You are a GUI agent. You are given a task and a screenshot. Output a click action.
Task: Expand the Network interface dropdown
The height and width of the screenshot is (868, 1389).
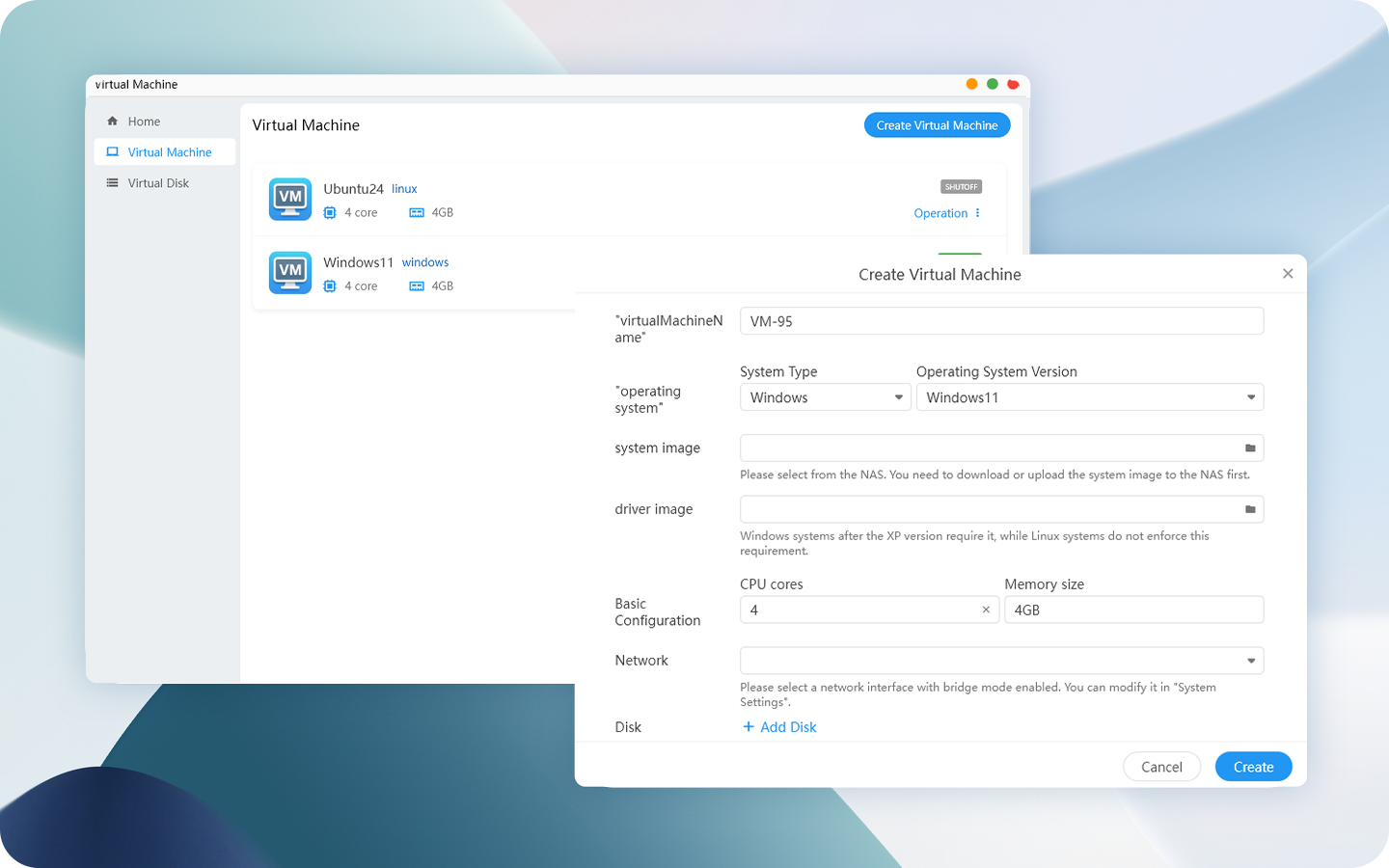tap(1001, 661)
